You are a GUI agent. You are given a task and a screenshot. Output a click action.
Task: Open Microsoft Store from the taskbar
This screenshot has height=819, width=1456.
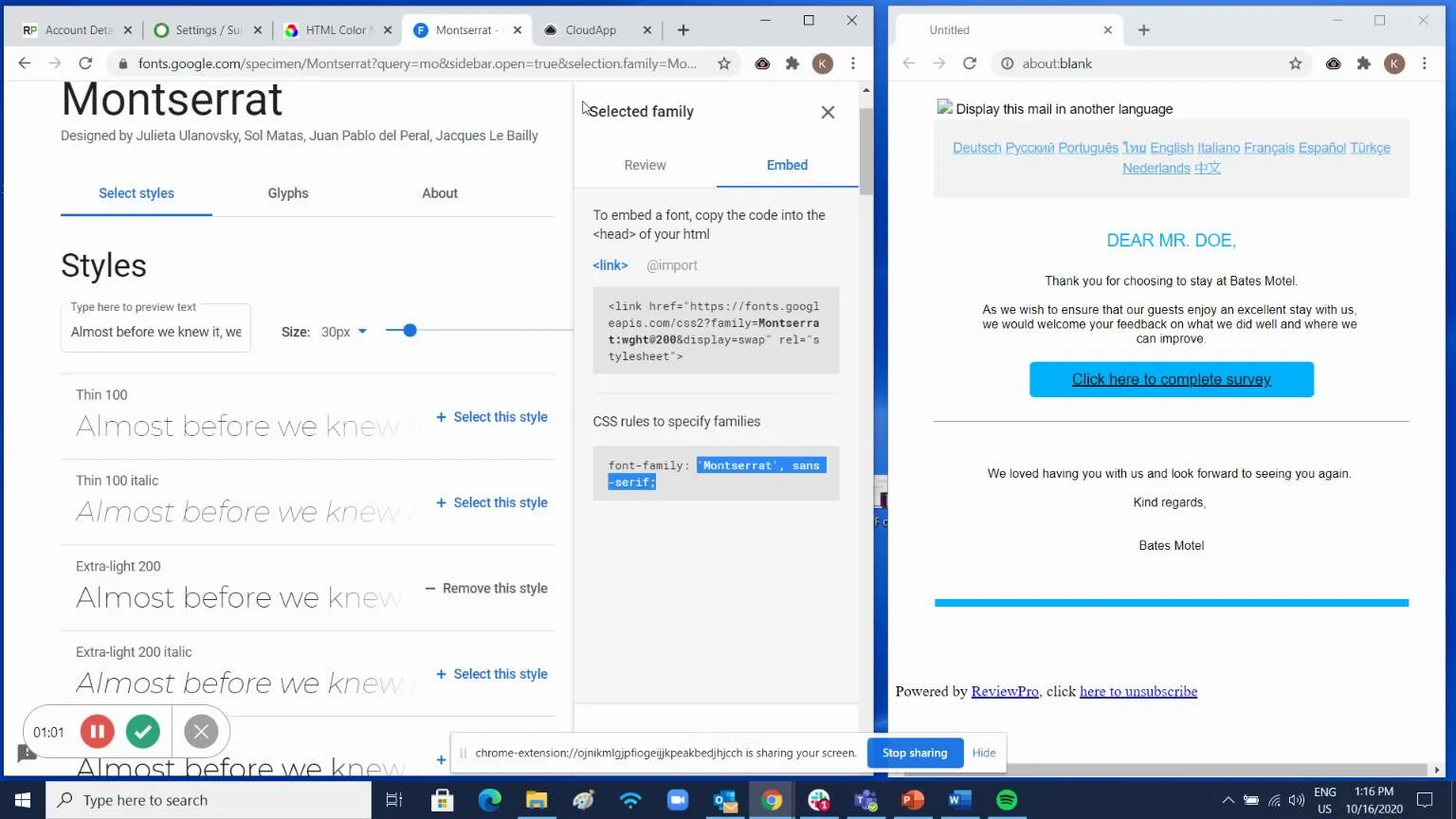[442, 800]
